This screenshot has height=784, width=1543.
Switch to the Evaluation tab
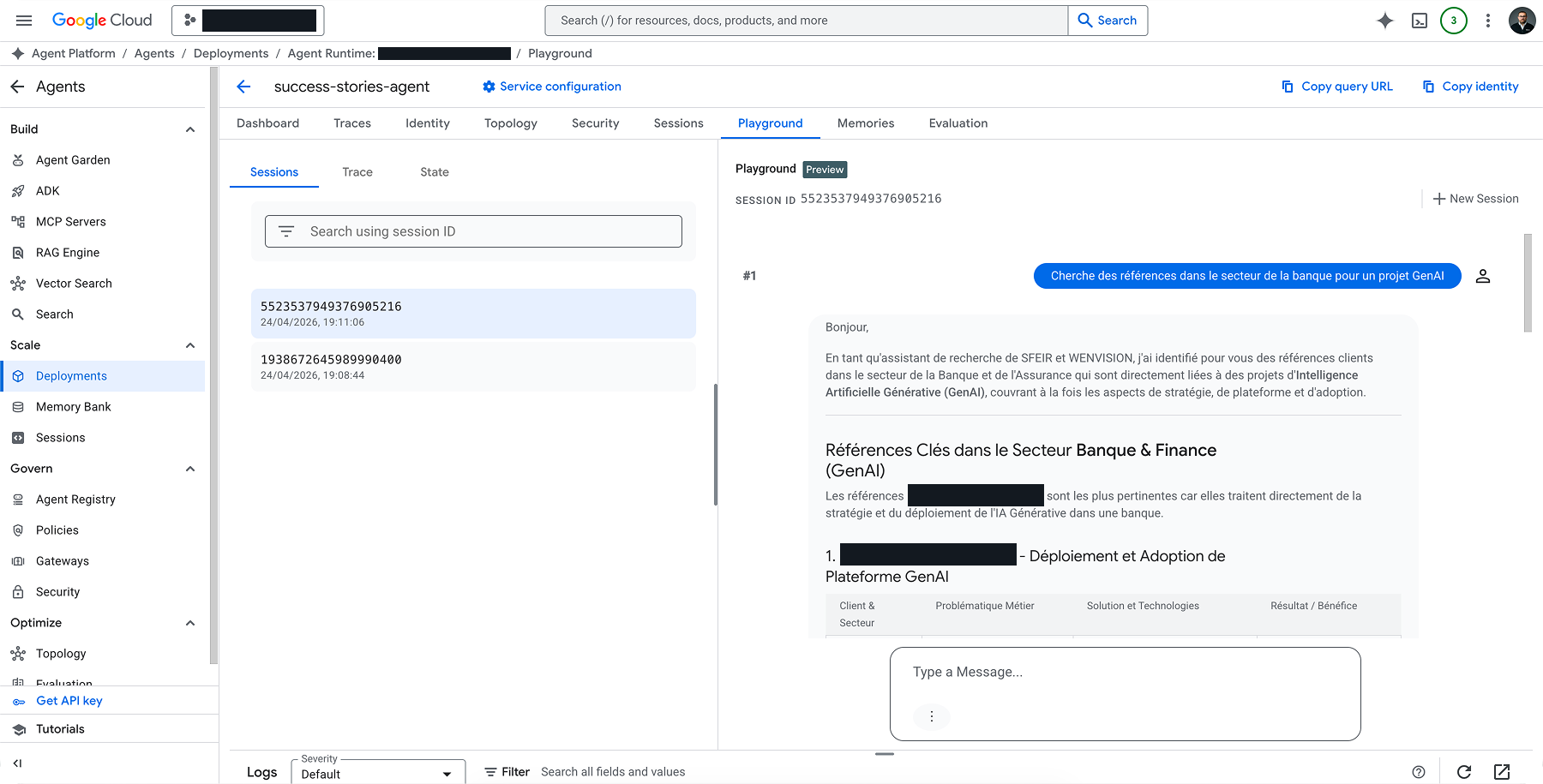click(958, 123)
